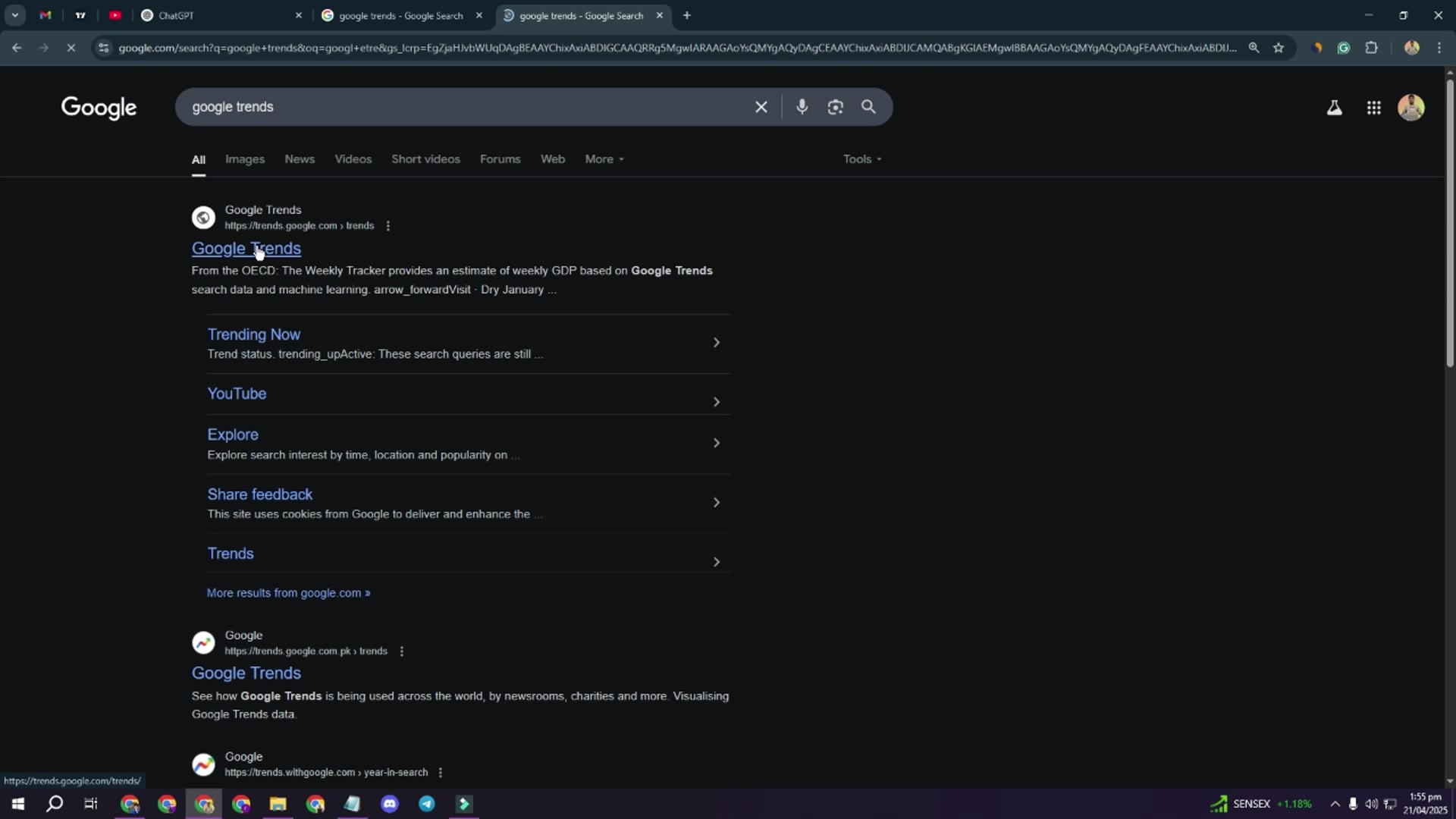
Task: Select the Web search filter
Action: click(x=552, y=159)
